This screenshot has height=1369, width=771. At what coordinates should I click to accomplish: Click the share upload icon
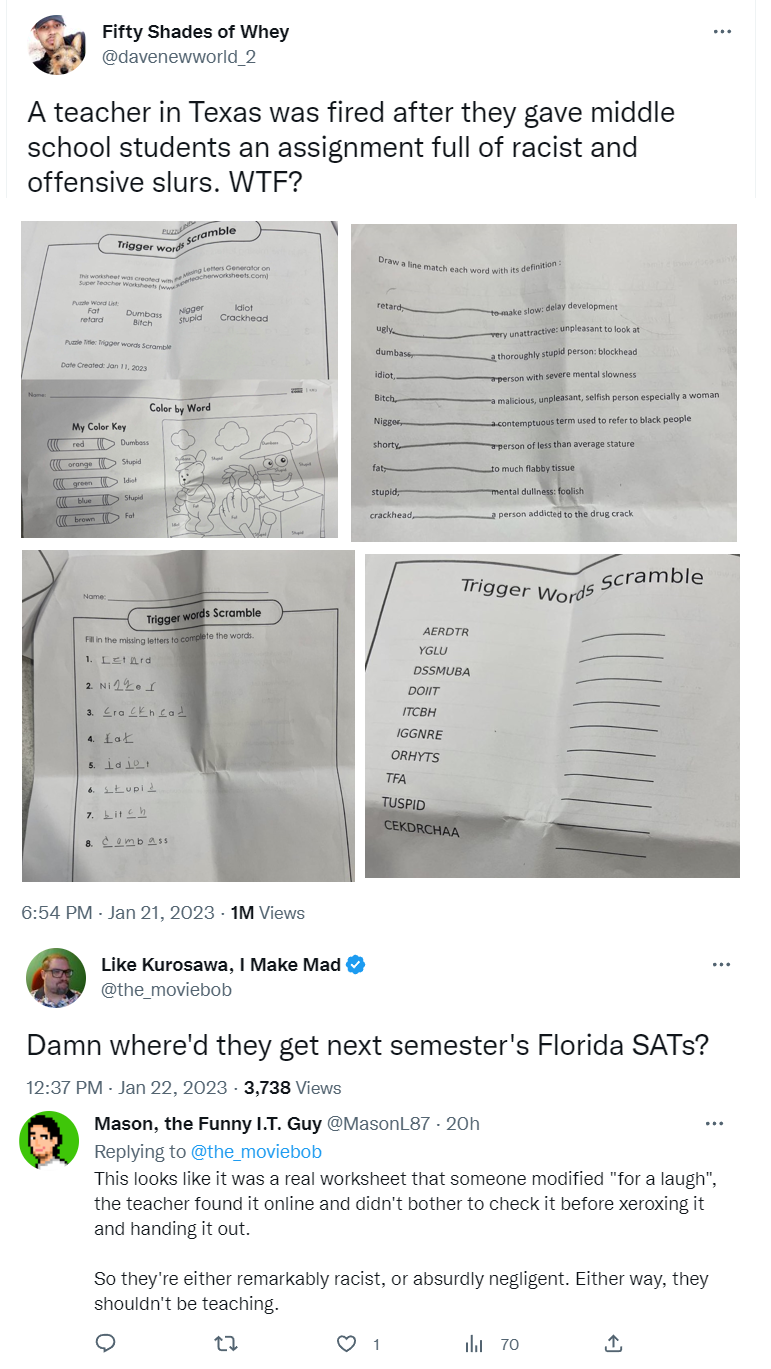point(614,1343)
